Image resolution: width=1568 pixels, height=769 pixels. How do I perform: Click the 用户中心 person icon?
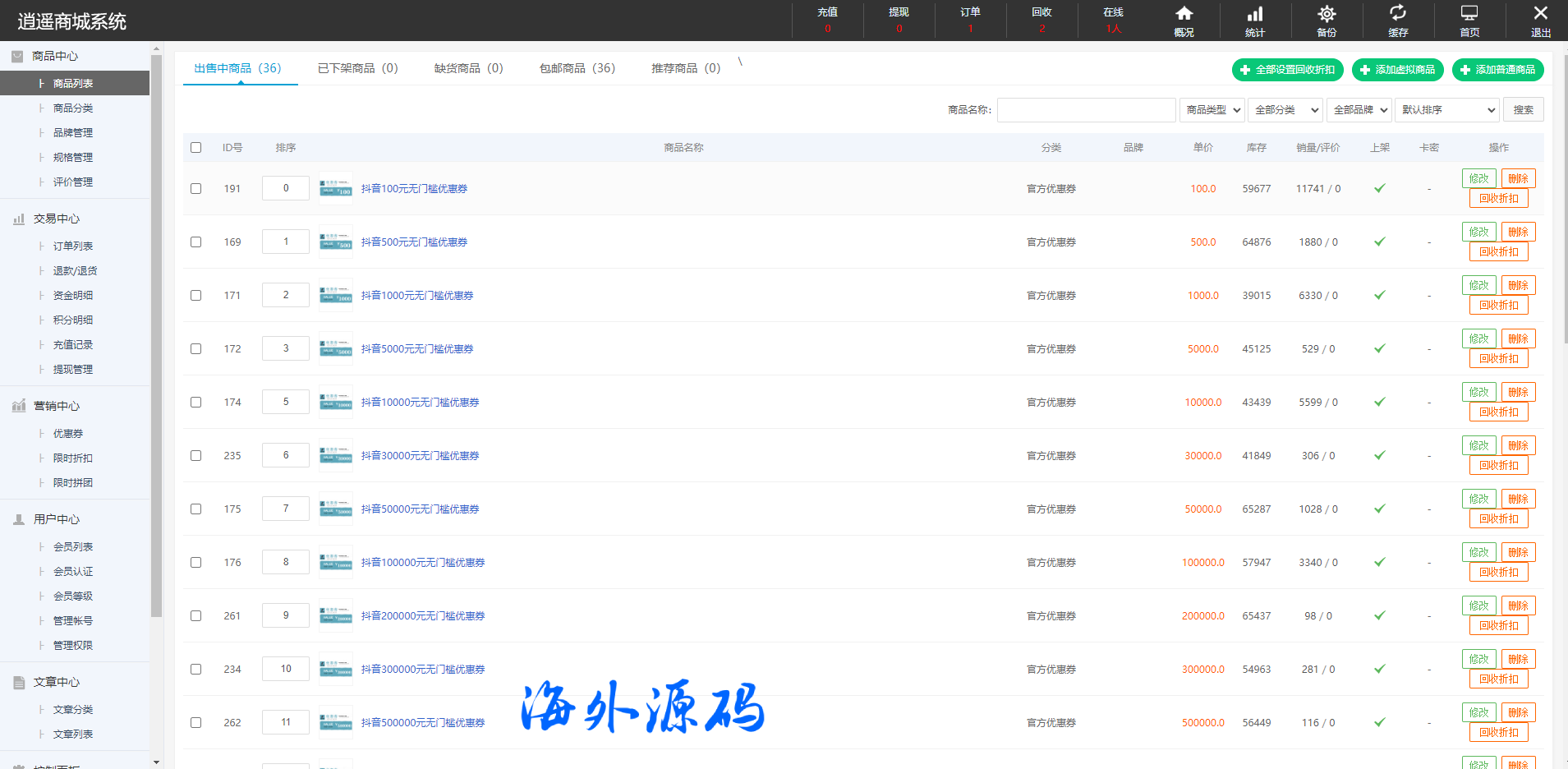click(x=19, y=520)
